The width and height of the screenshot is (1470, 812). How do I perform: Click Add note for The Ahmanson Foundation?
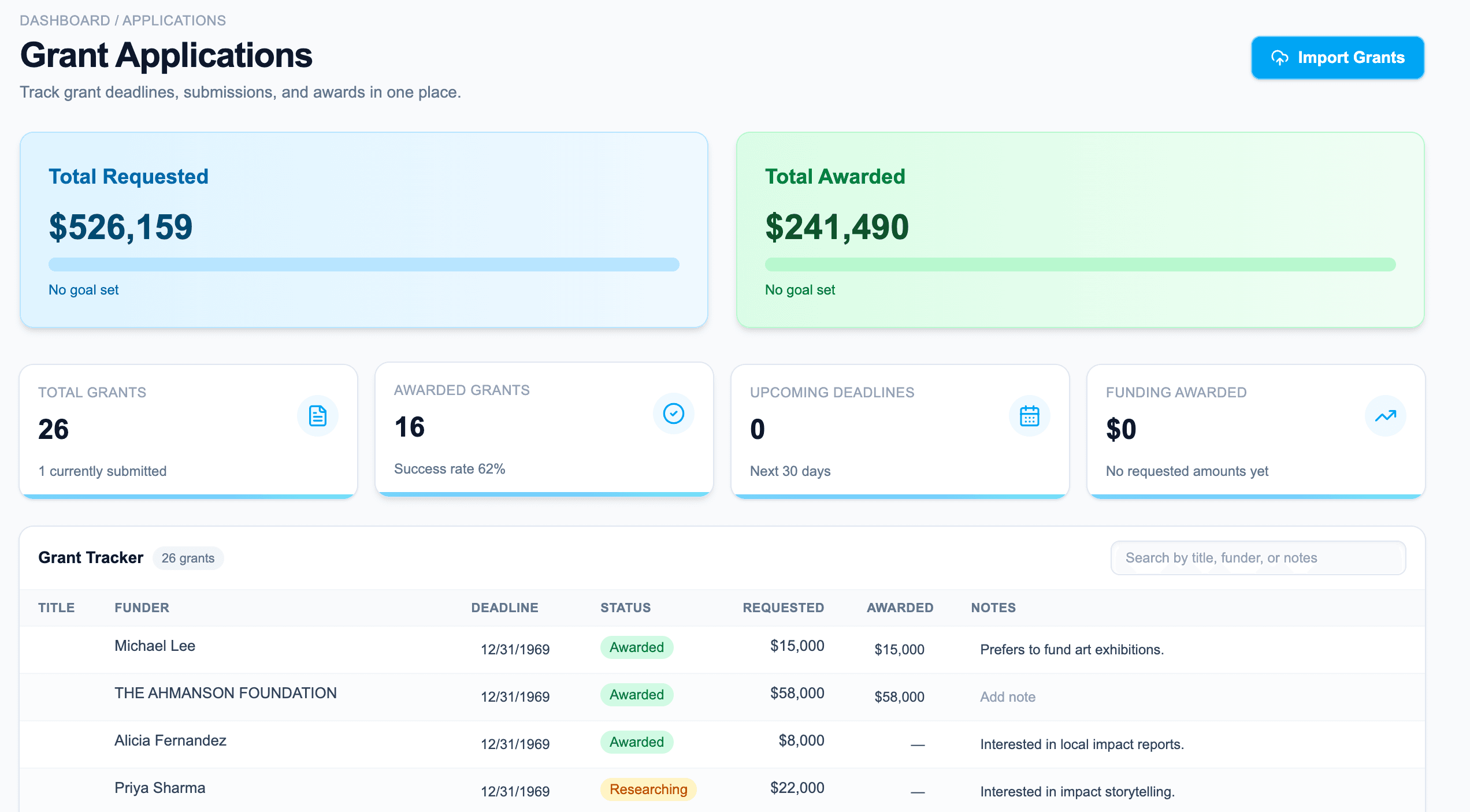(1008, 697)
